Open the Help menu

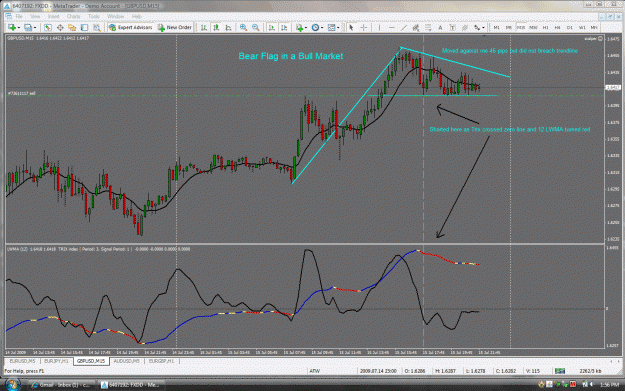pos(137,16)
